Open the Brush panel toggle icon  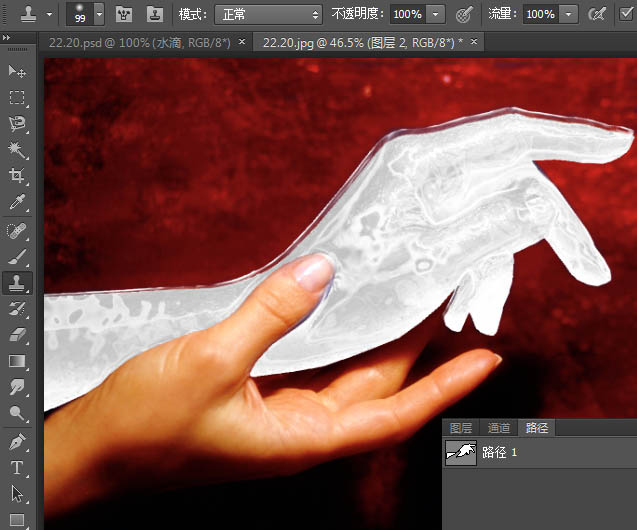coord(124,15)
